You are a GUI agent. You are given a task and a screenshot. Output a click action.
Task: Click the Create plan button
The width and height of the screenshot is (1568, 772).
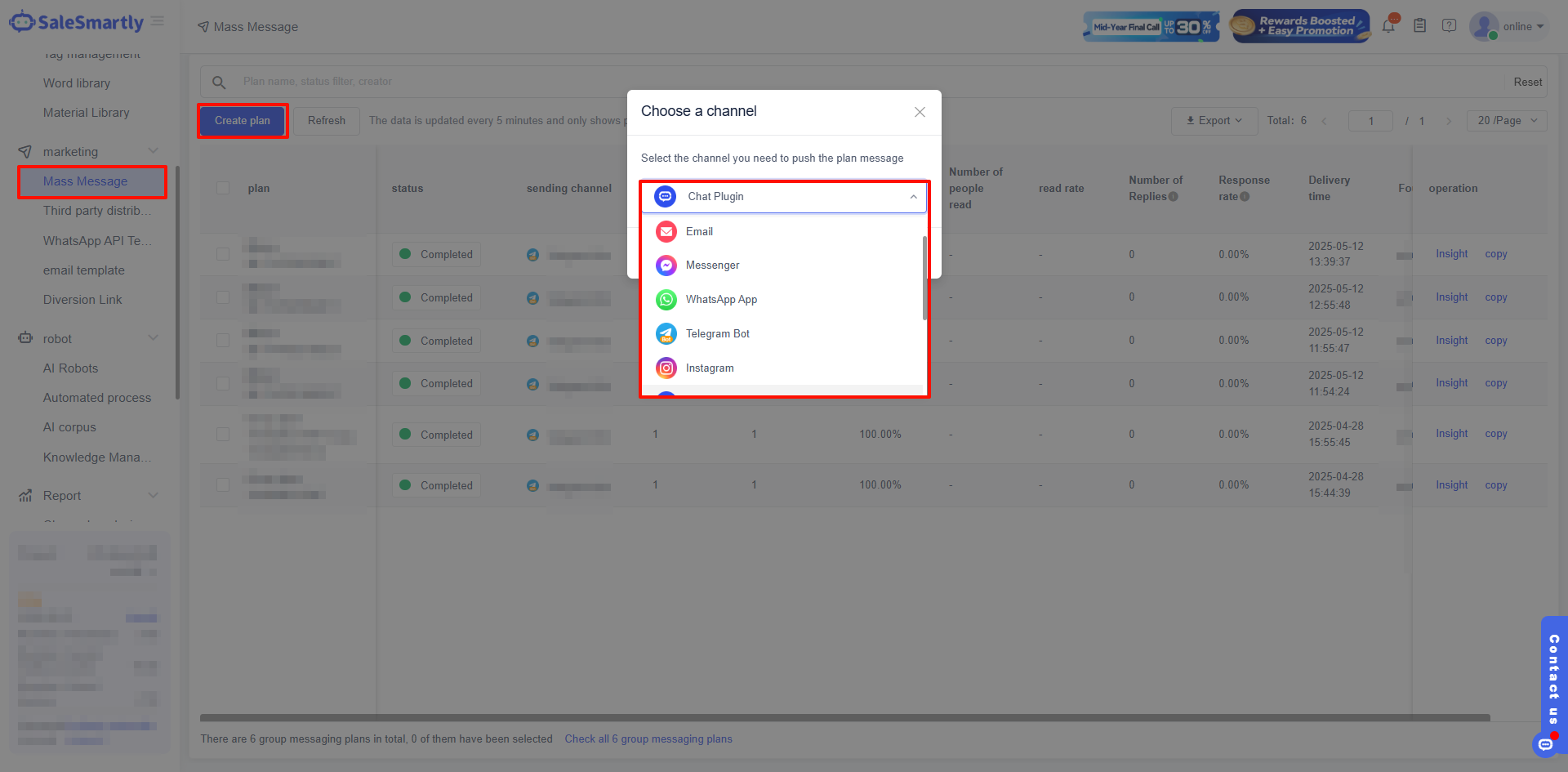point(243,121)
